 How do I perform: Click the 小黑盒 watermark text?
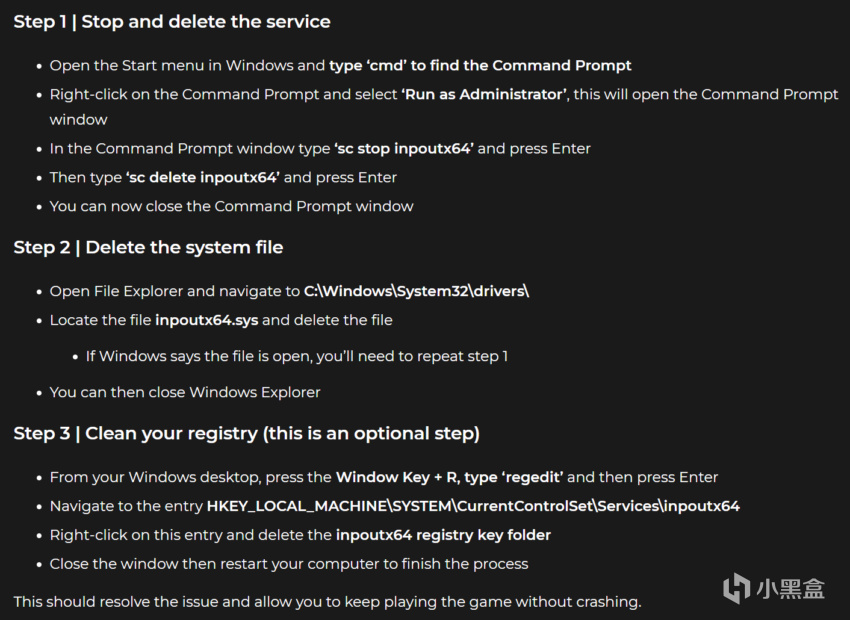(791, 589)
